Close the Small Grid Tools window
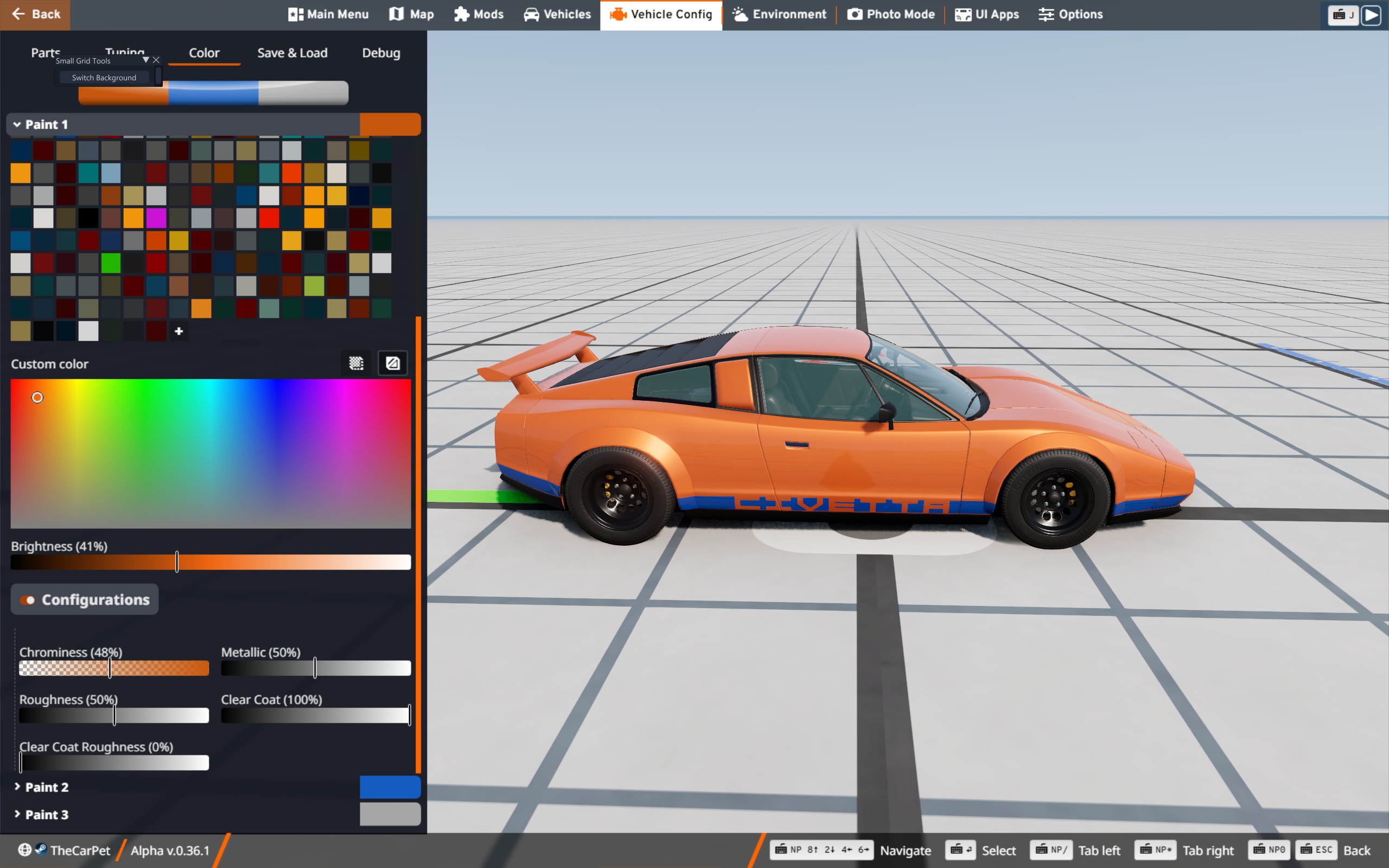1389x868 pixels. click(x=156, y=60)
